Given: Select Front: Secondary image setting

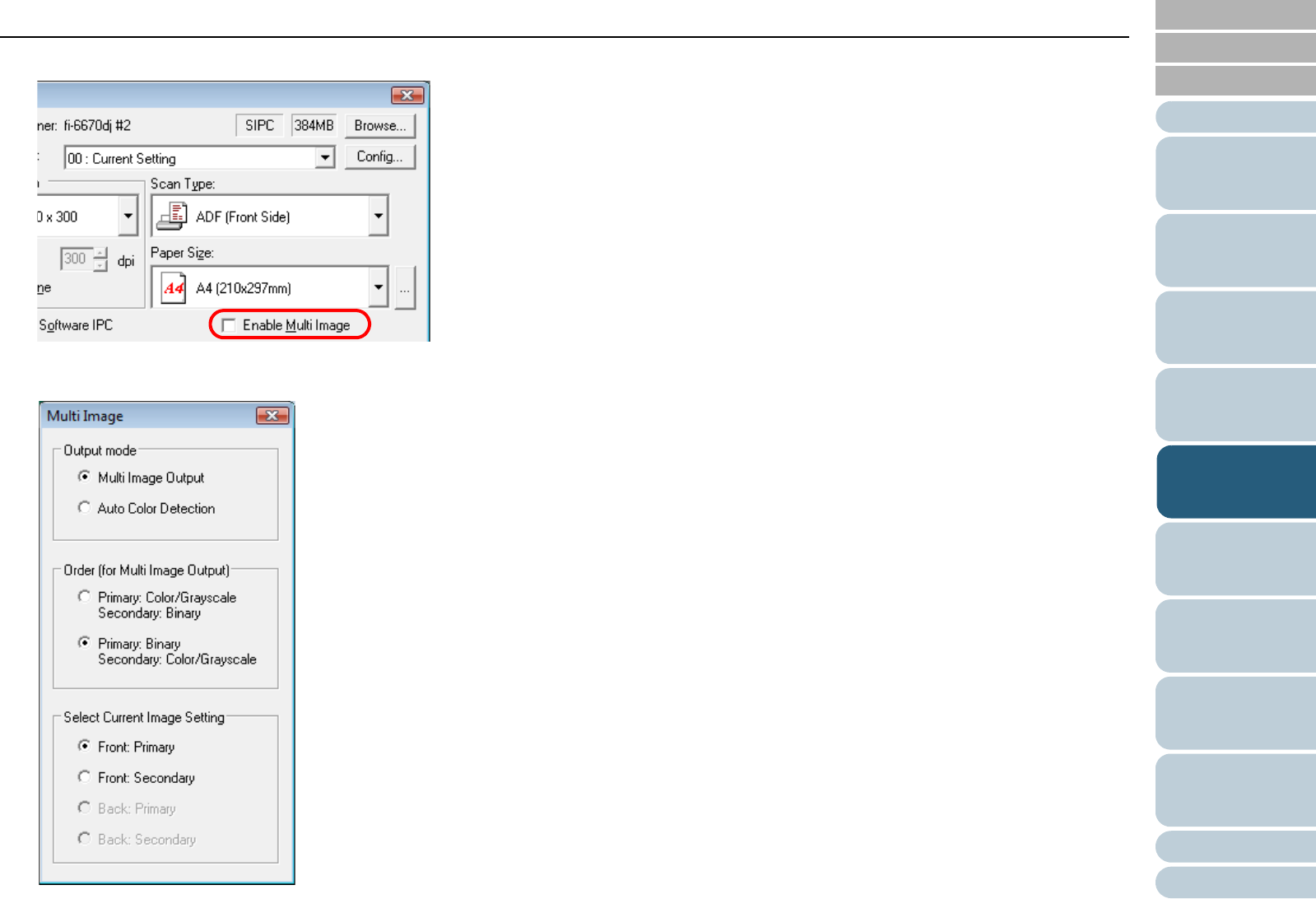Looking at the screenshot, I should [x=84, y=777].
